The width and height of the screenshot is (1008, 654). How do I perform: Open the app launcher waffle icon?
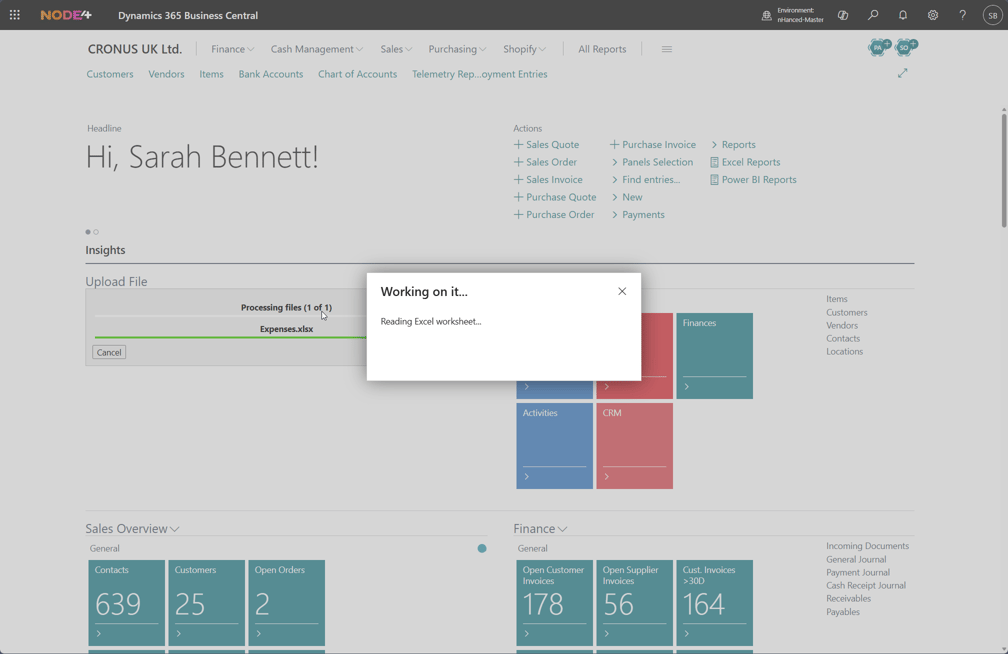(x=15, y=15)
